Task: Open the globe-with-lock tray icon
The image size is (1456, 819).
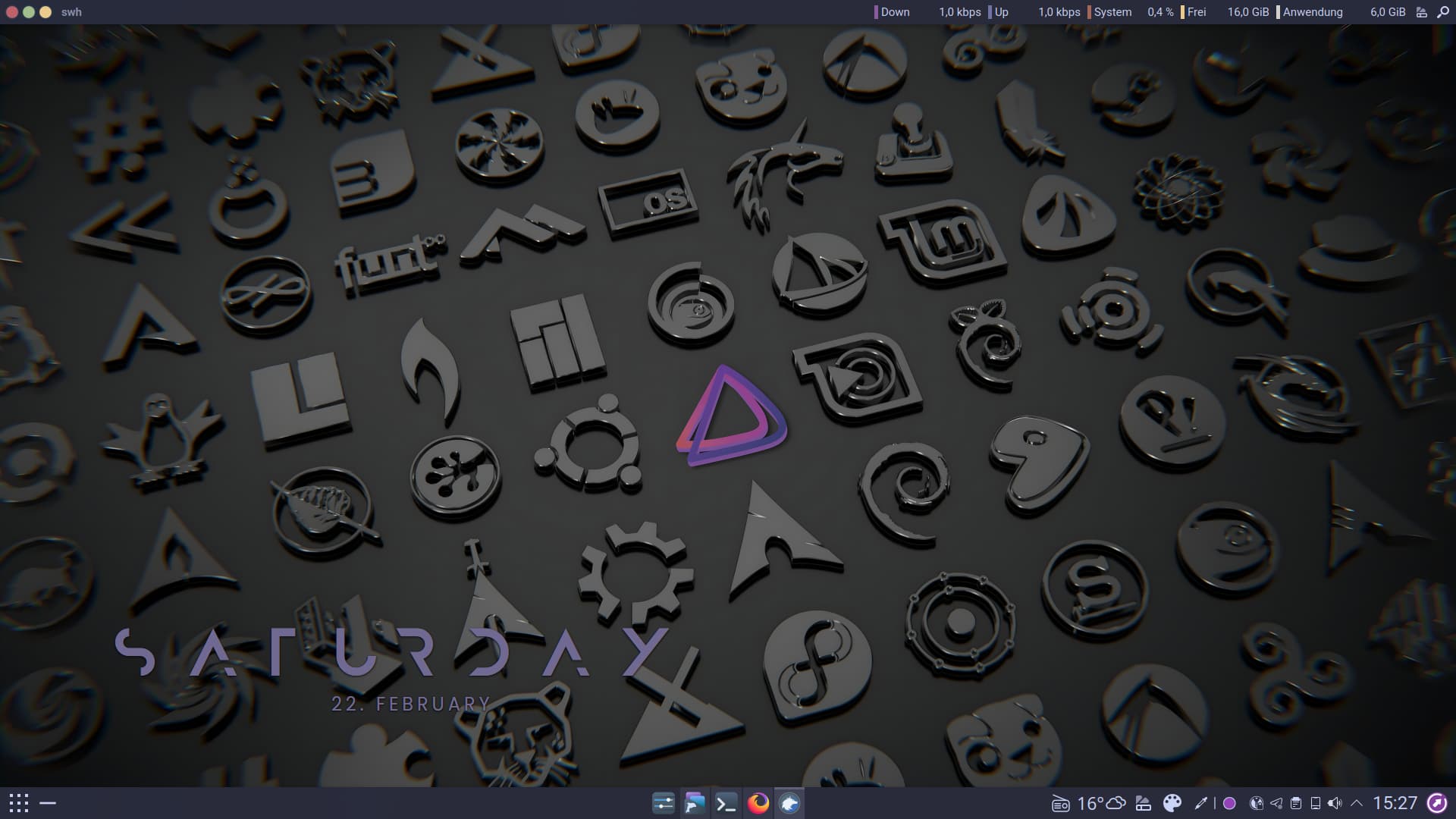Action: [x=1257, y=803]
